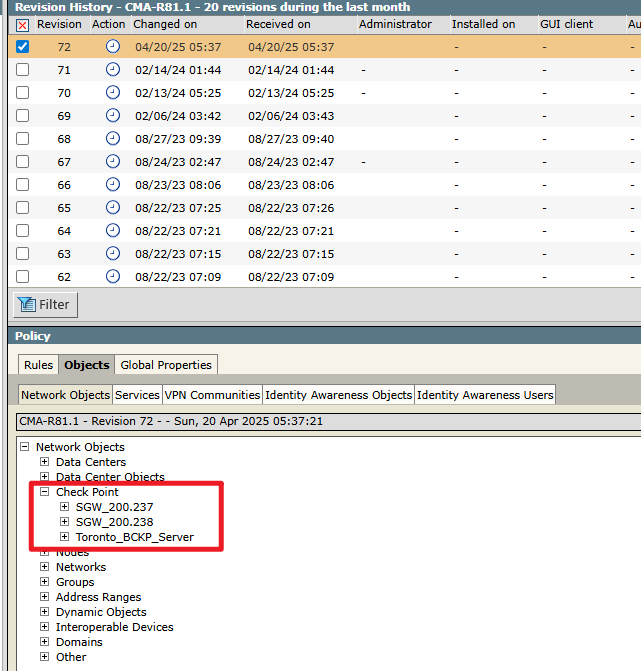This screenshot has width=641, height=671.
Task: Click the clock action icon for revision 66
Action: 112,185
